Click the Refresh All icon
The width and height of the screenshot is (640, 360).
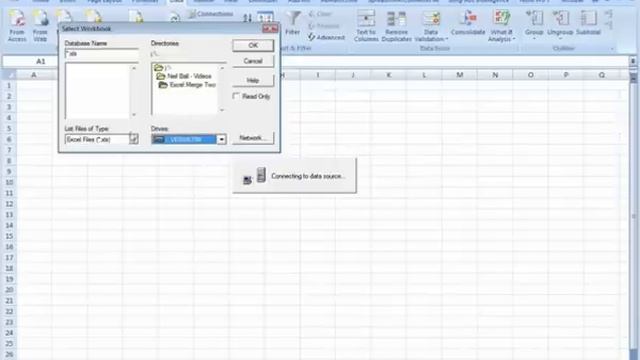click(x=175, y=18)
